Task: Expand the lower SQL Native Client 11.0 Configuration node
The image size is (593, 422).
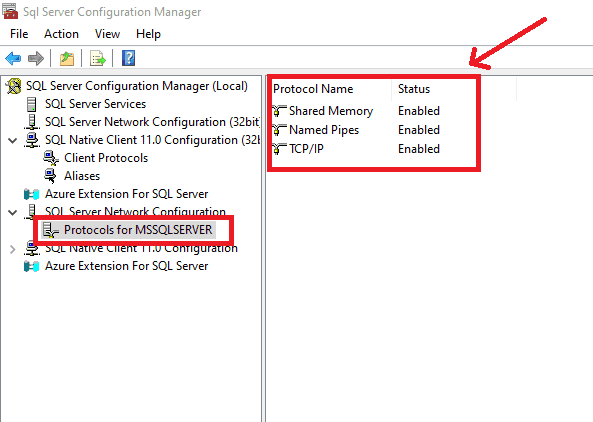Action: point(12,249)
